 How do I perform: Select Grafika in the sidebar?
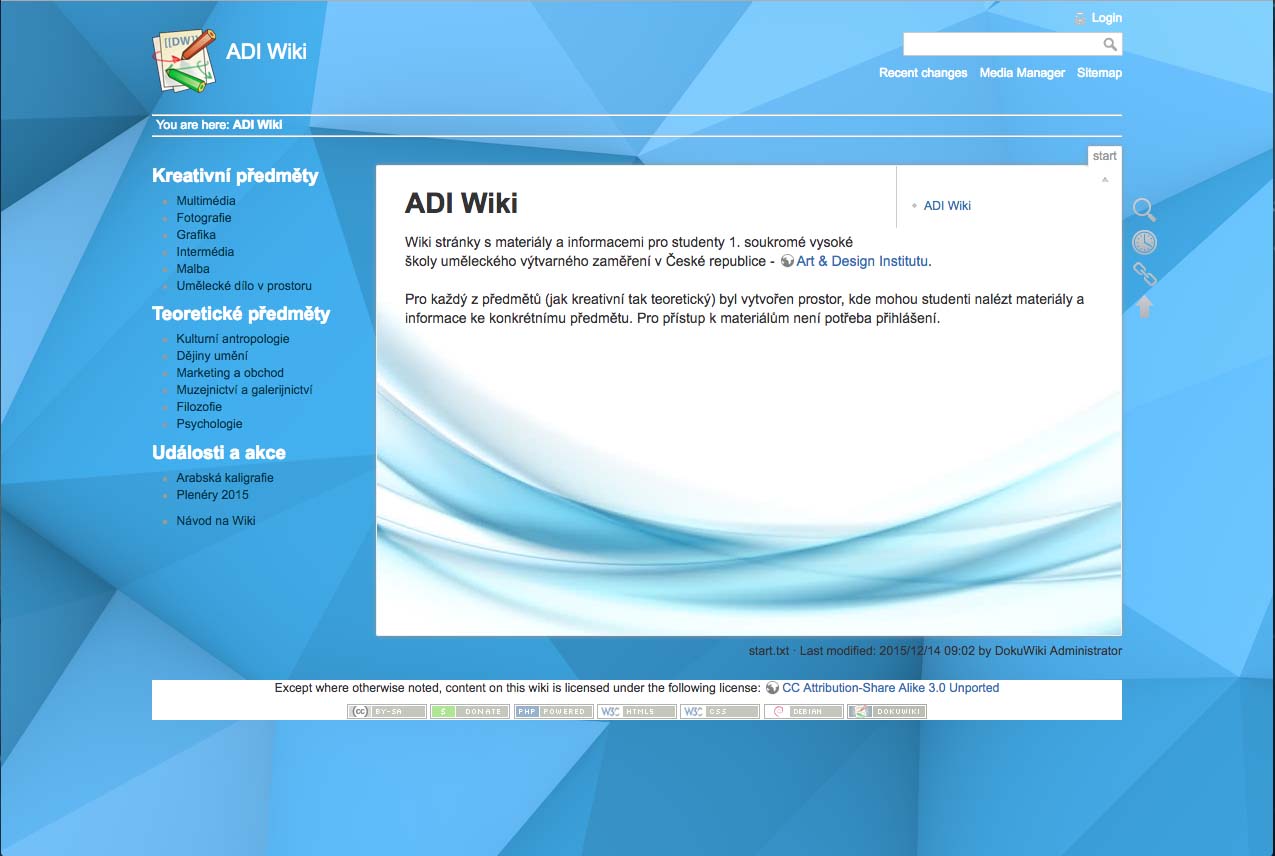(x=196, y=235)
